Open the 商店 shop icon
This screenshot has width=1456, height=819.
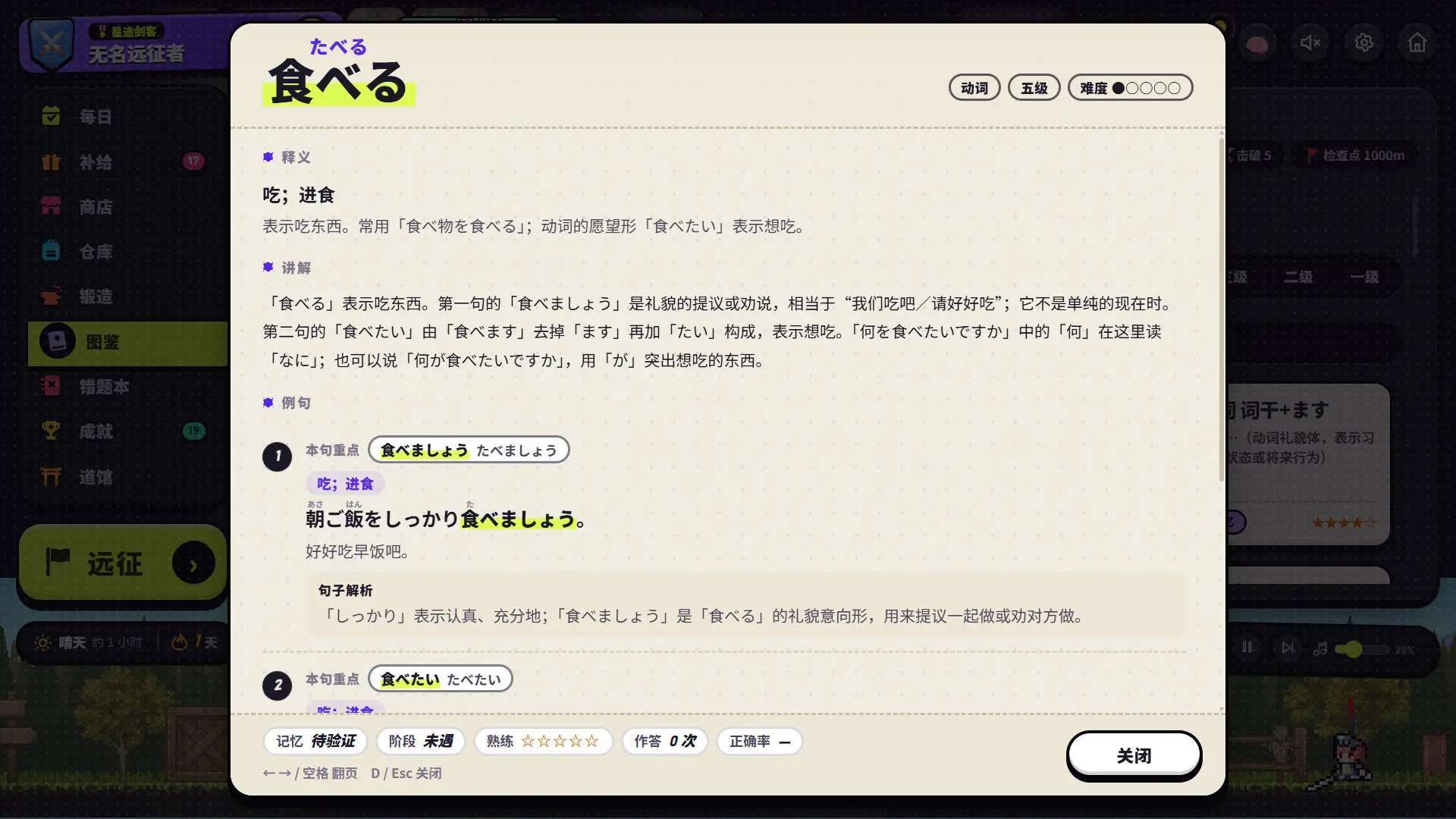coord(51,206)
